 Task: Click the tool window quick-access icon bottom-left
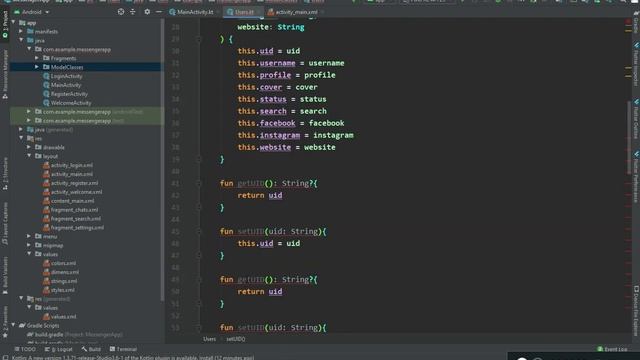coord(5,358)
